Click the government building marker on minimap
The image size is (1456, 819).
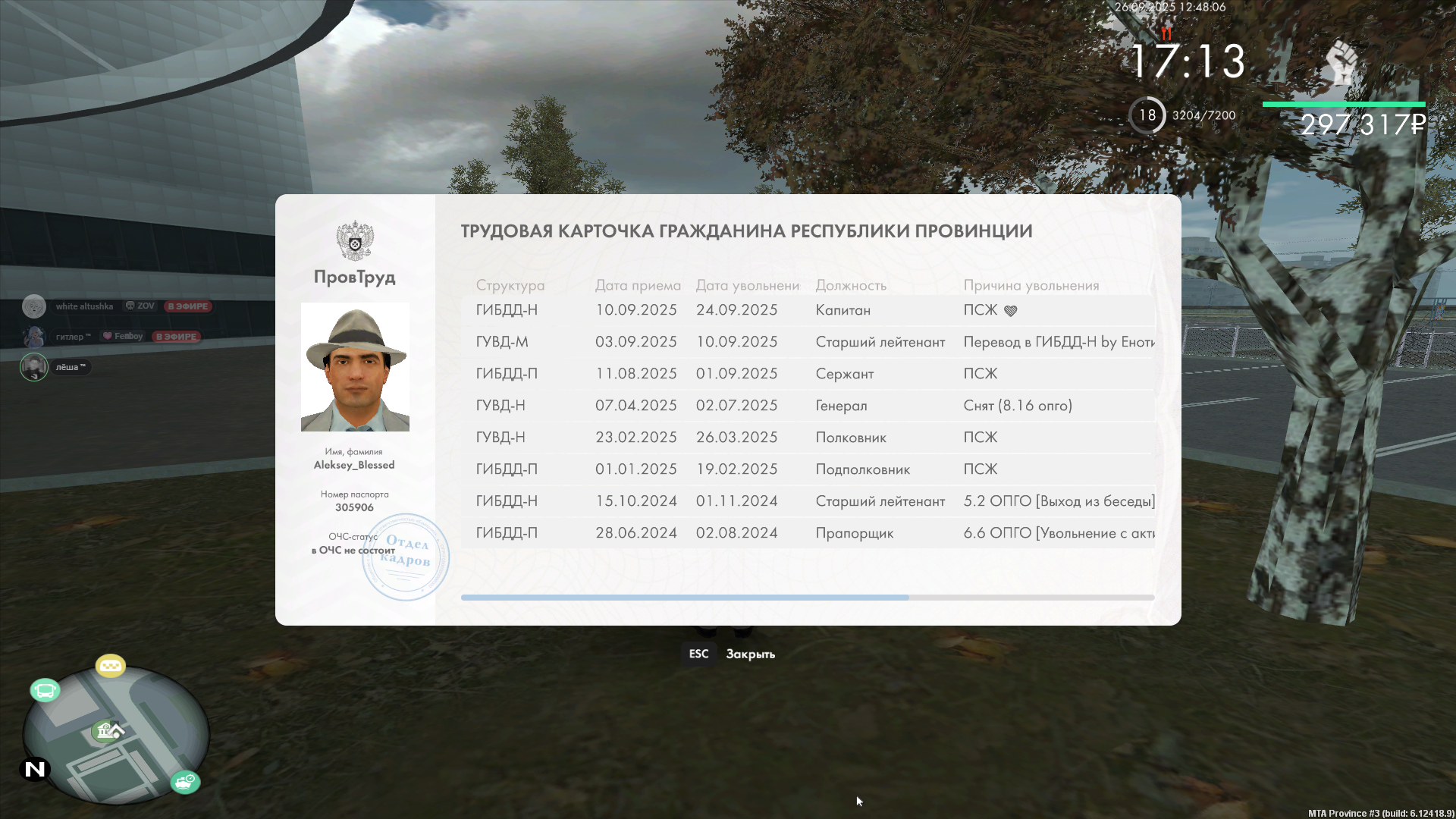(x=105, y=730)
